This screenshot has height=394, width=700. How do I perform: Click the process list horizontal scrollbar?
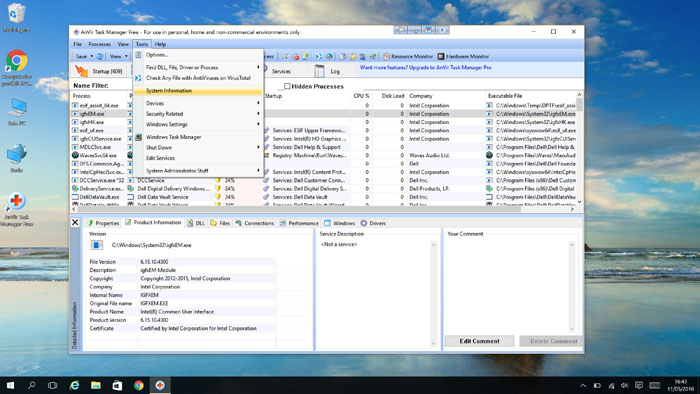(x=324, y=209)
